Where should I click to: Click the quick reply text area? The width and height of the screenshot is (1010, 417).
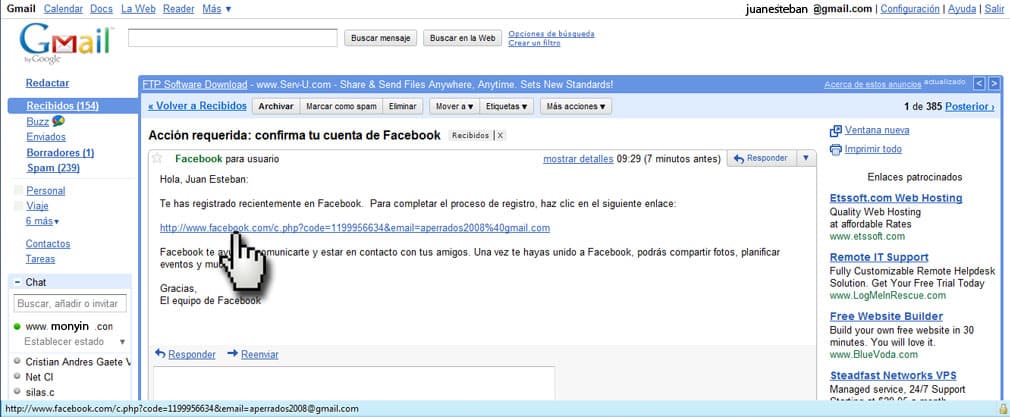click(x=354, y=383)
